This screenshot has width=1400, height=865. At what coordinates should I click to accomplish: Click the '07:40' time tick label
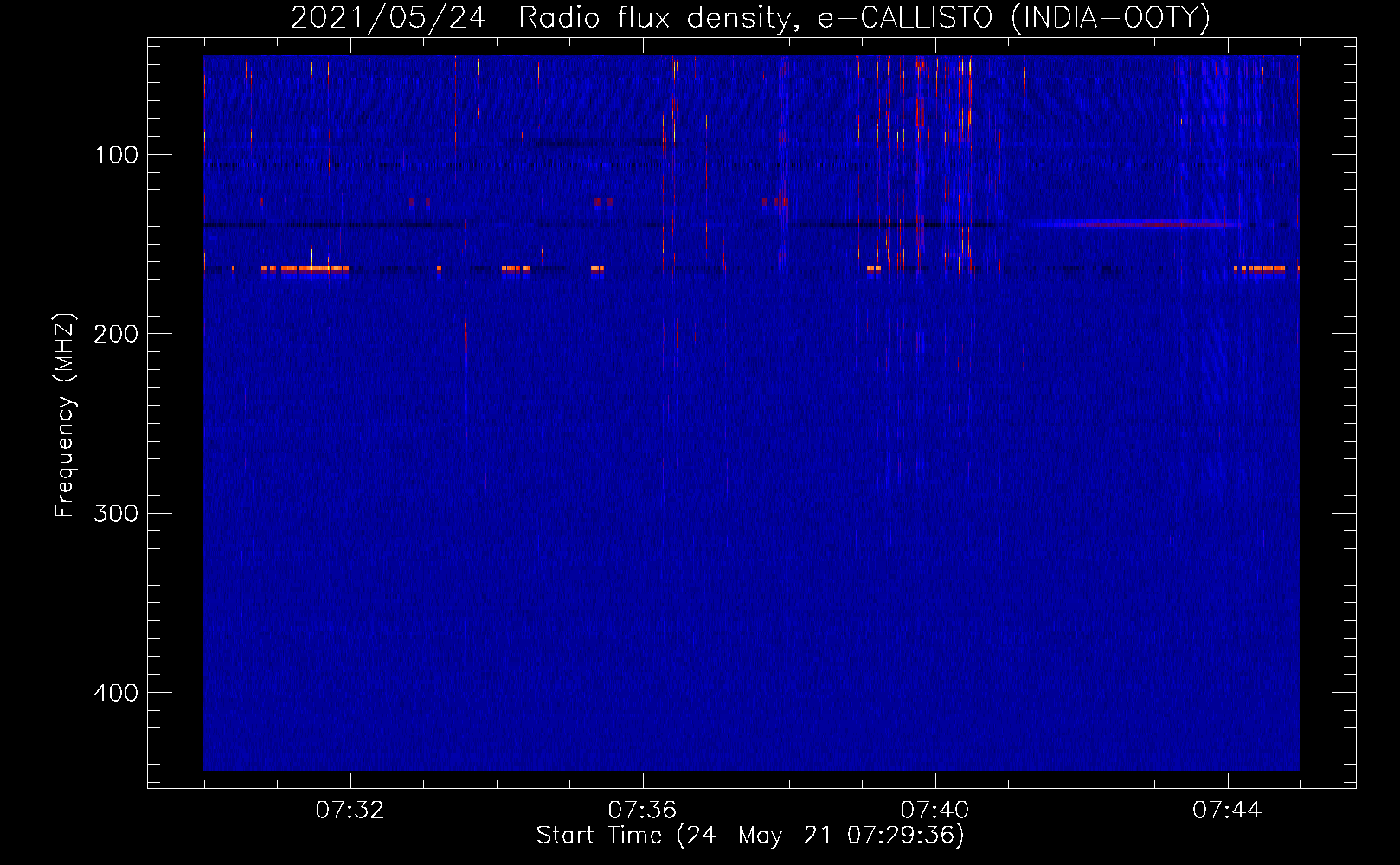coord(934,811)
